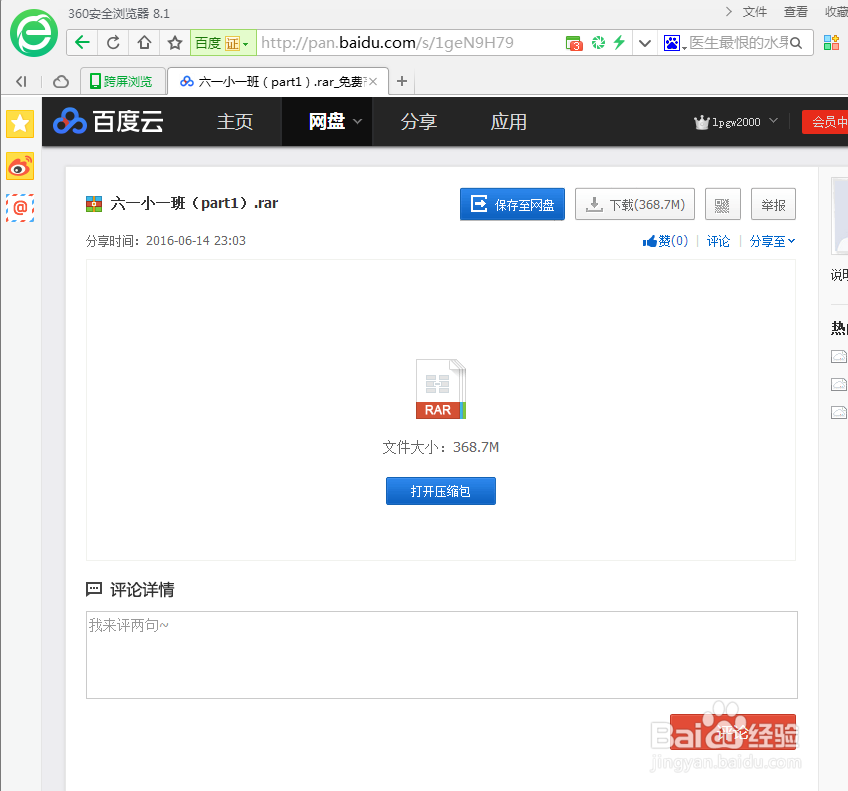Screen dimensions: 848x791
Task: Open favorites star in sidebar
Action: [x=20, y=124]
